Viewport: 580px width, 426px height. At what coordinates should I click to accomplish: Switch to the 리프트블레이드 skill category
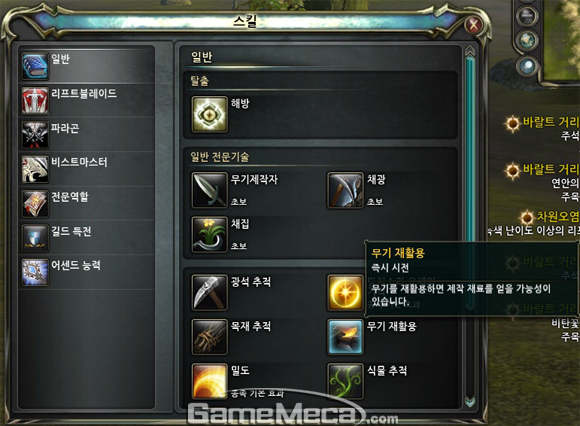pyautogui.click(x=87, y=101)
